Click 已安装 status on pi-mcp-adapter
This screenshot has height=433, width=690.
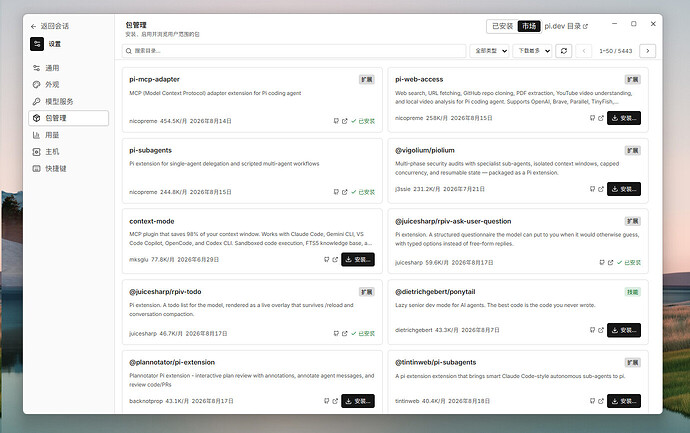pos(363,121)
